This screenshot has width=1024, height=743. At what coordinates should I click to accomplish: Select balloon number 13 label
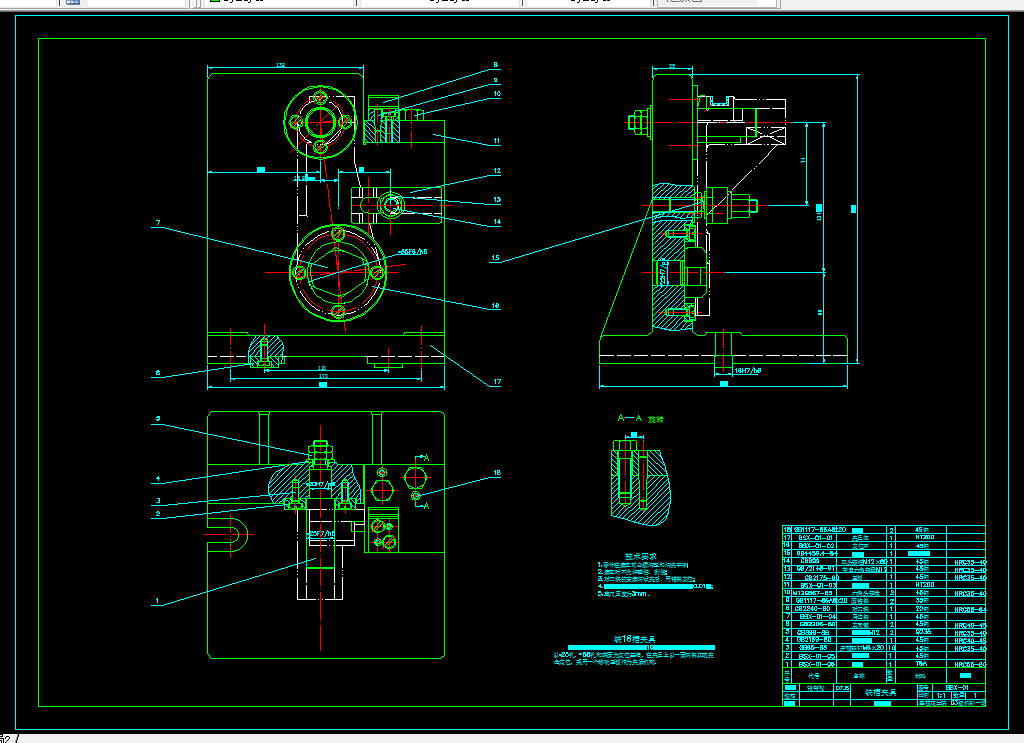[x=497, y=200]
